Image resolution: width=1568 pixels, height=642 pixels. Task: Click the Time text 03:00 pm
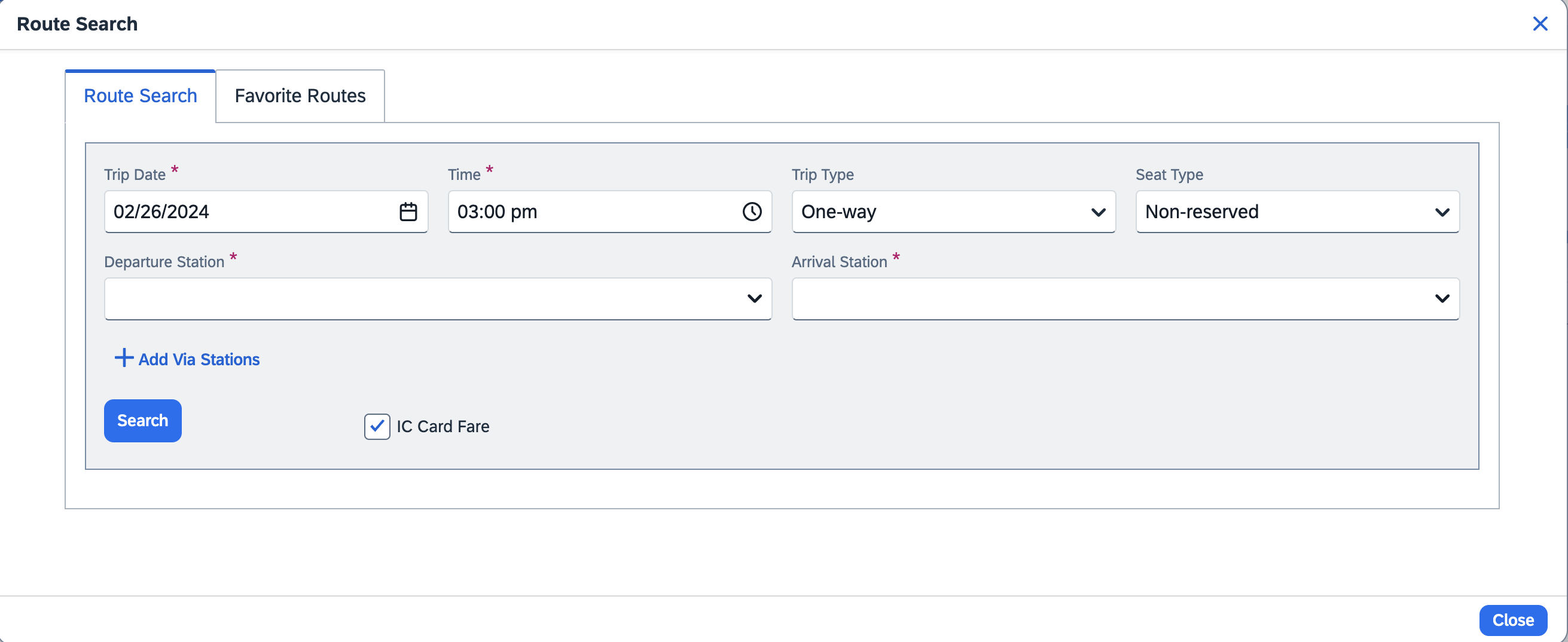(497, 212)
